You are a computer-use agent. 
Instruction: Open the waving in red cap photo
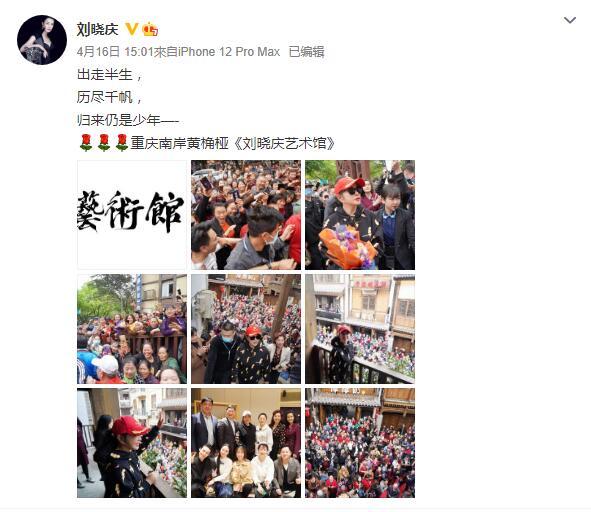tap(132, 443)
